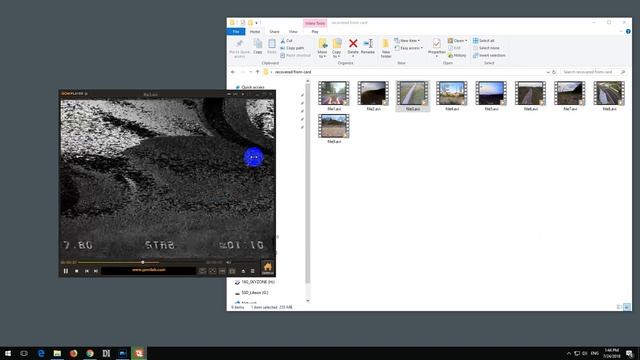Viewport: 640px width, 360px height.
Task: Select the SKYZONE (H:) drive
Action: pyautogui.click(x=255, y=282)
